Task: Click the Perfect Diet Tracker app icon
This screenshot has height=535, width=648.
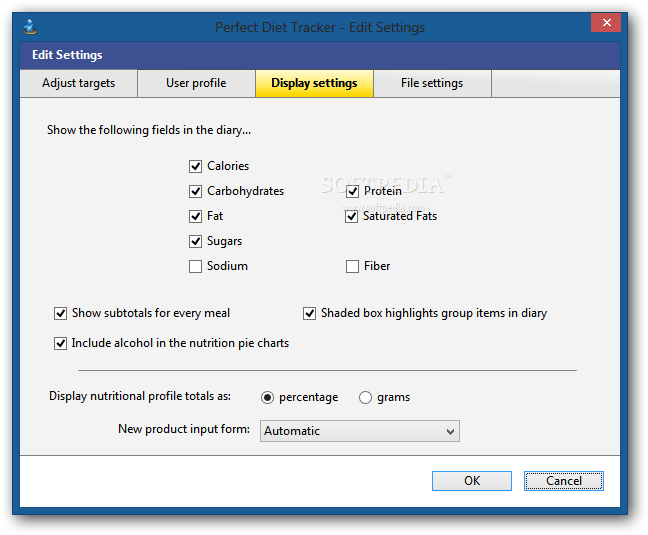Action: (30, 27)
